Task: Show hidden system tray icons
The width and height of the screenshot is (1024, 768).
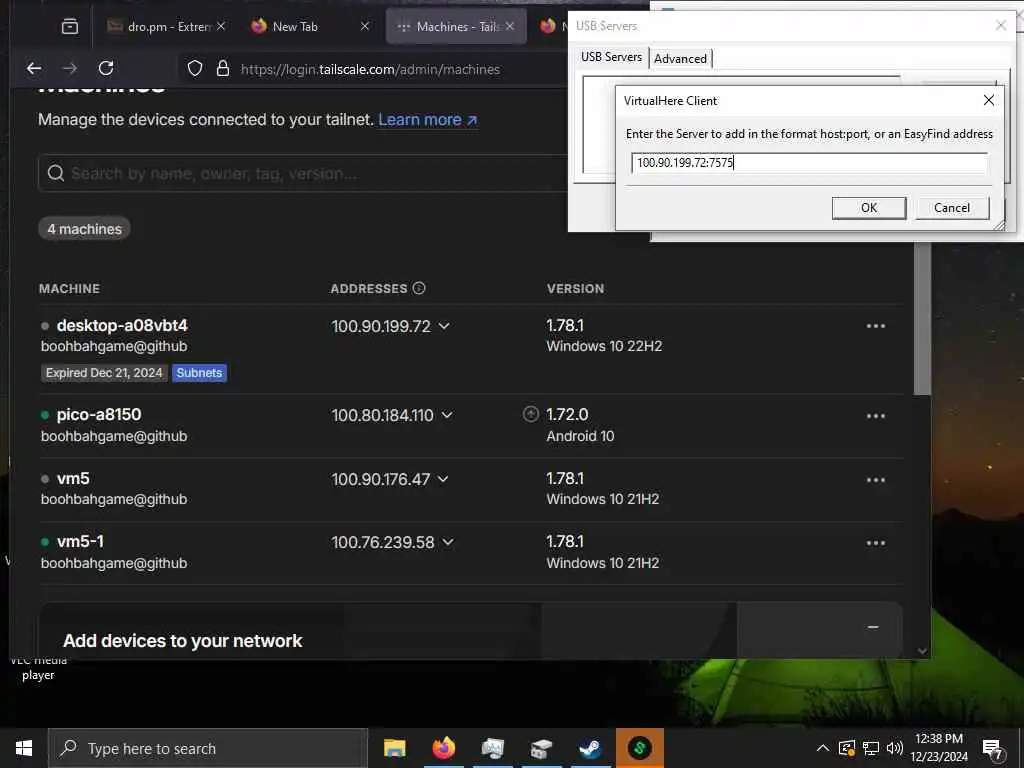Action: click(823, 748)
